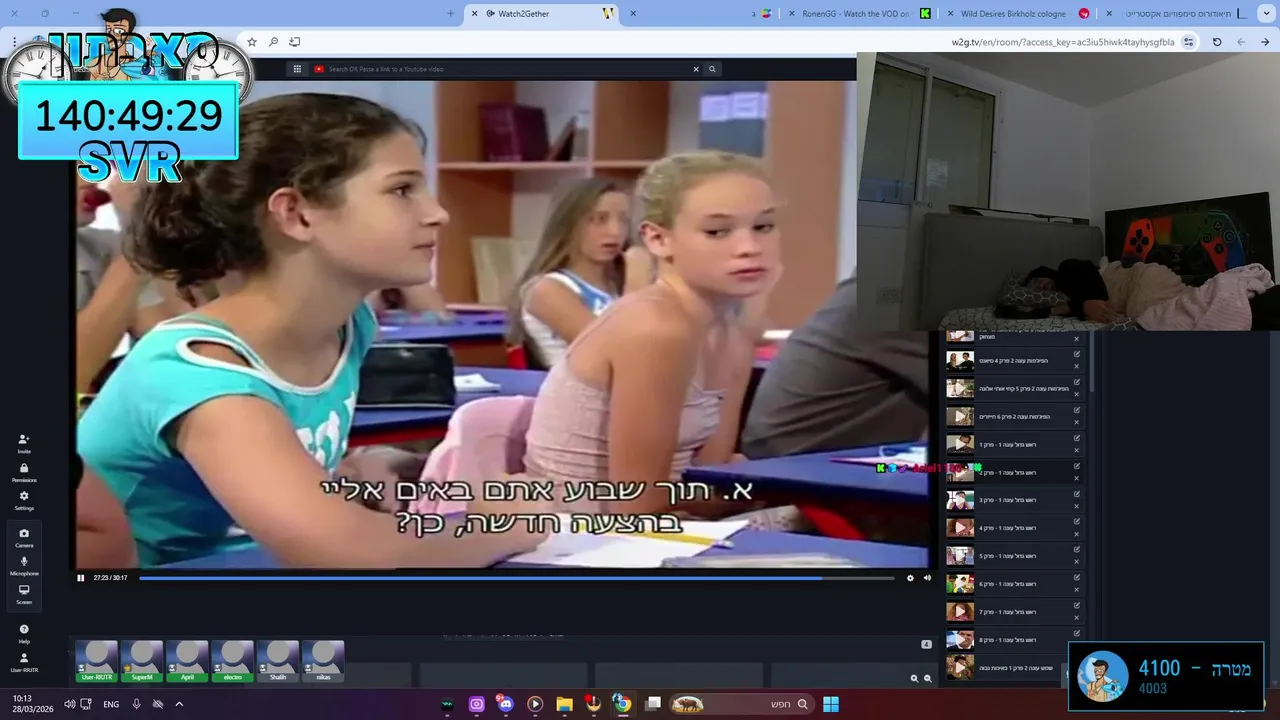Bookmark this page with the star
Viewport: 1280px width, 720px height.
(x=252, y=42)
